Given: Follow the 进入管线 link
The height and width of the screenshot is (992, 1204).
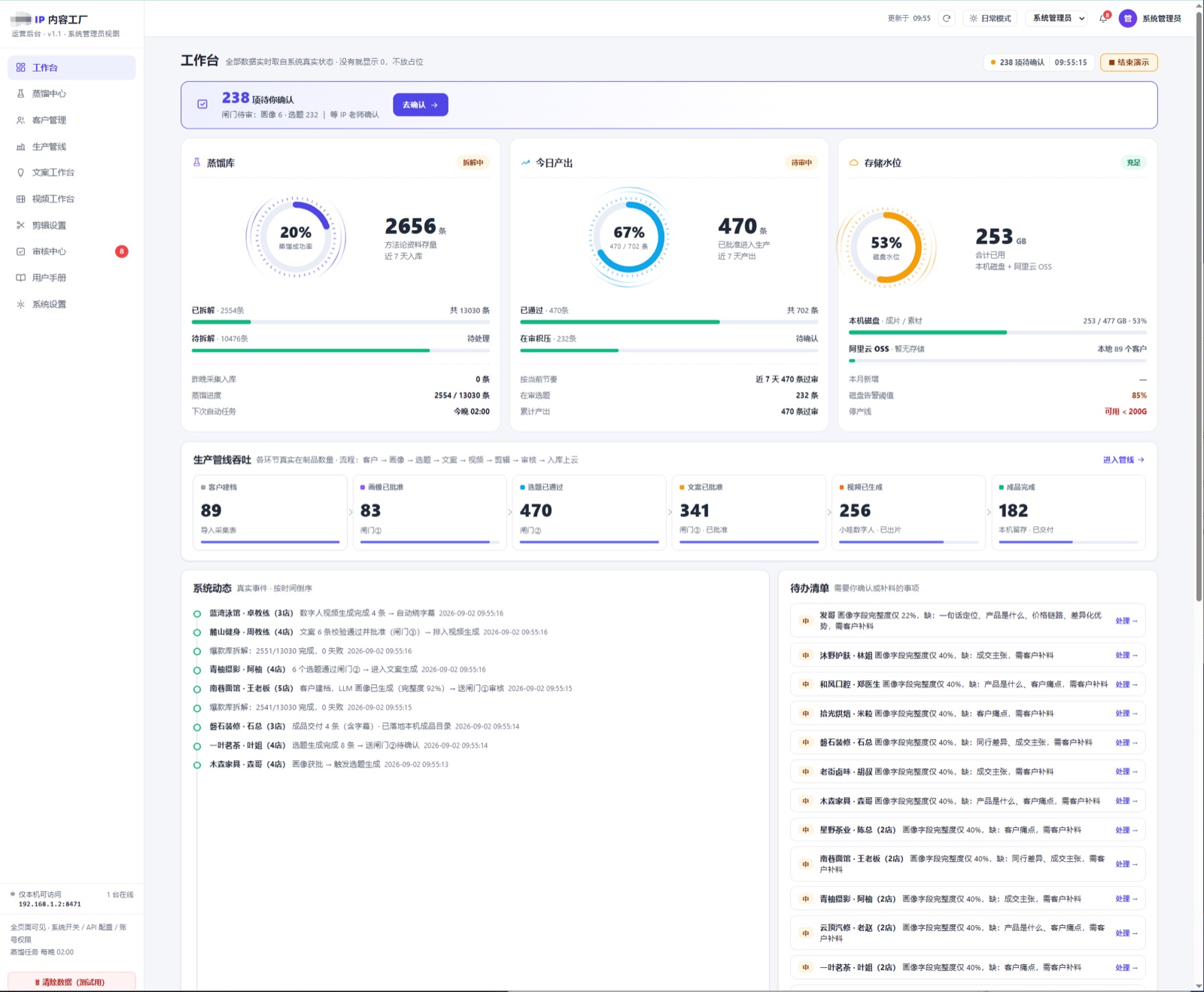Looking at the screenshot, I should click(x=1123, y=460).
